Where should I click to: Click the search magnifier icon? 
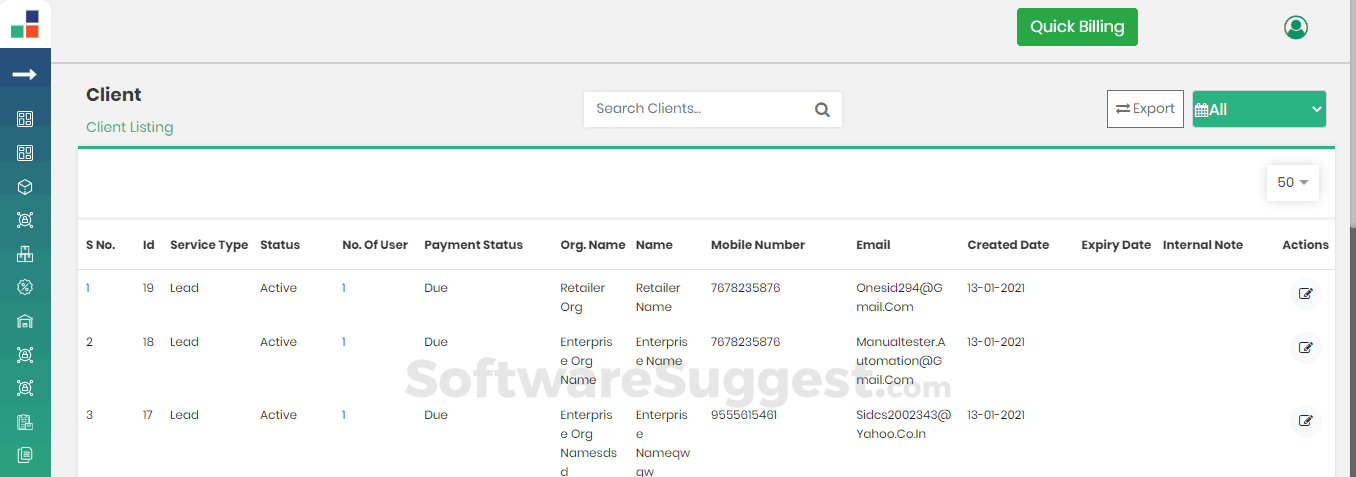point(822,110)
